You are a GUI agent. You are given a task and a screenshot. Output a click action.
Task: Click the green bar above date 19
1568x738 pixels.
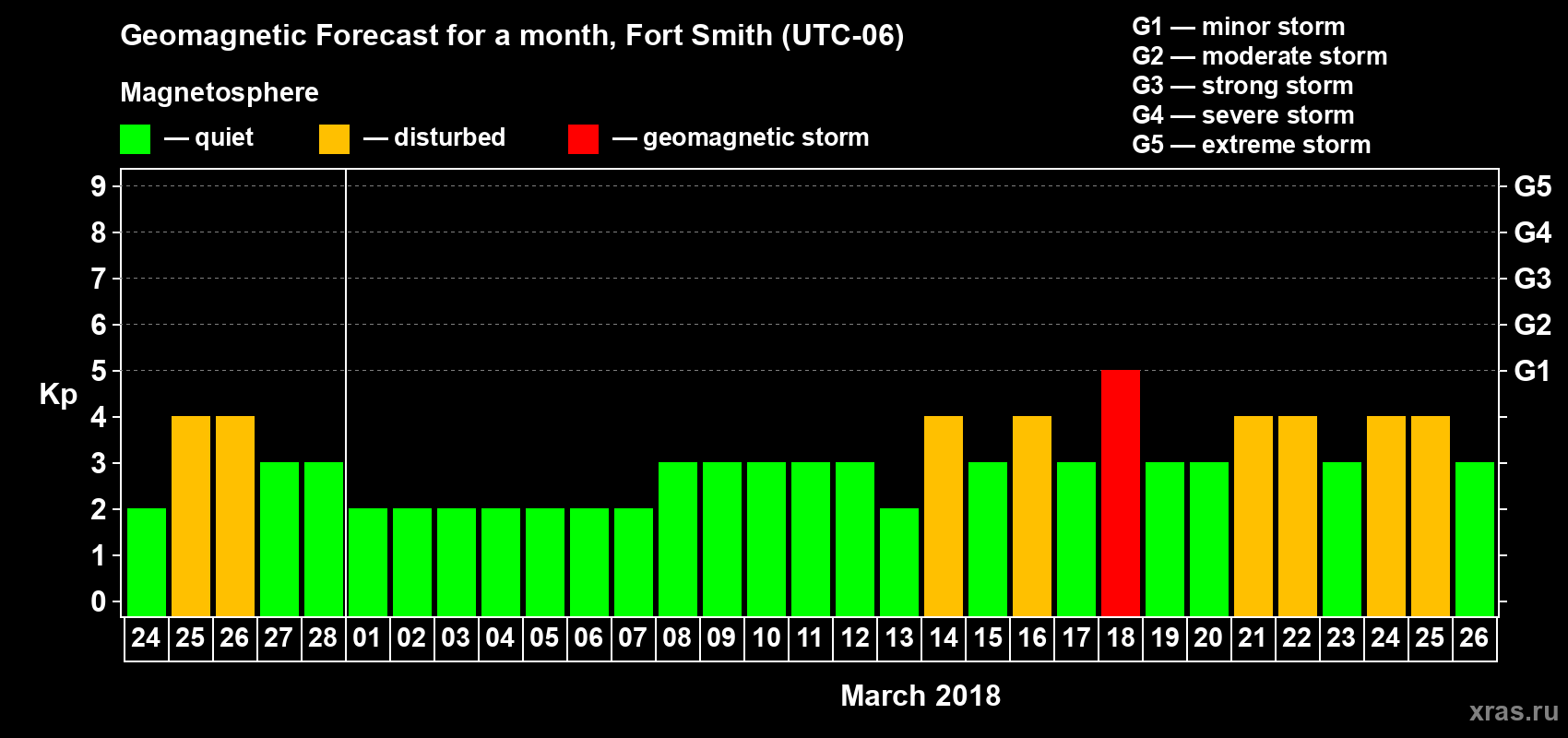(x=1165, y=540)
